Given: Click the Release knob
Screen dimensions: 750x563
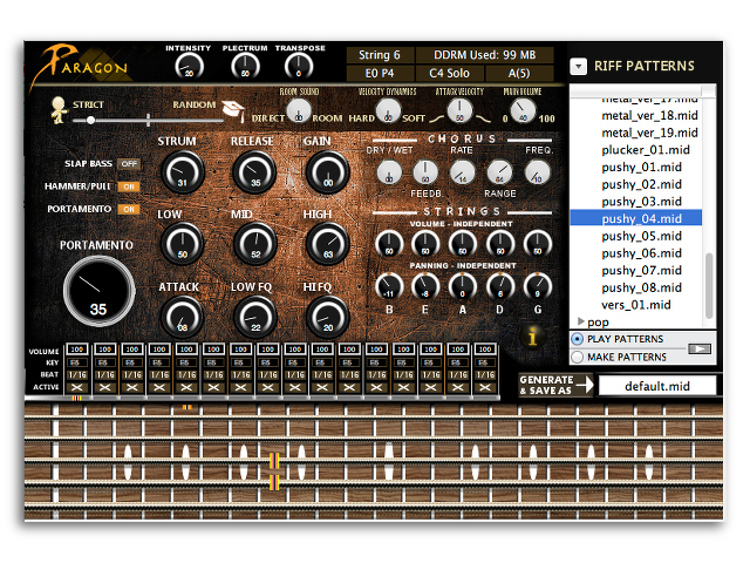Looking at the screenshot, I should click(x=254, y=172).
